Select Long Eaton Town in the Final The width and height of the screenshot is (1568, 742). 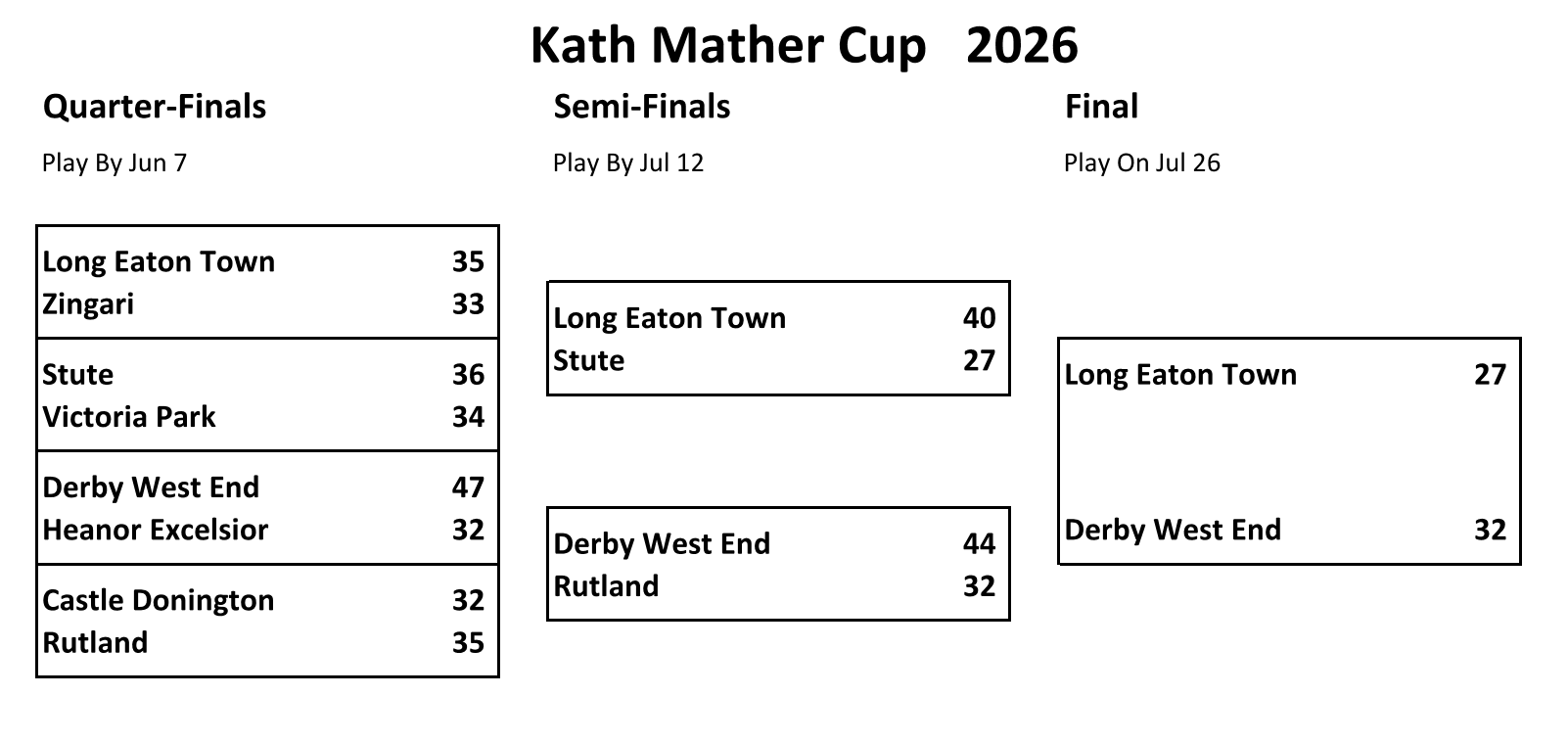1180,375
